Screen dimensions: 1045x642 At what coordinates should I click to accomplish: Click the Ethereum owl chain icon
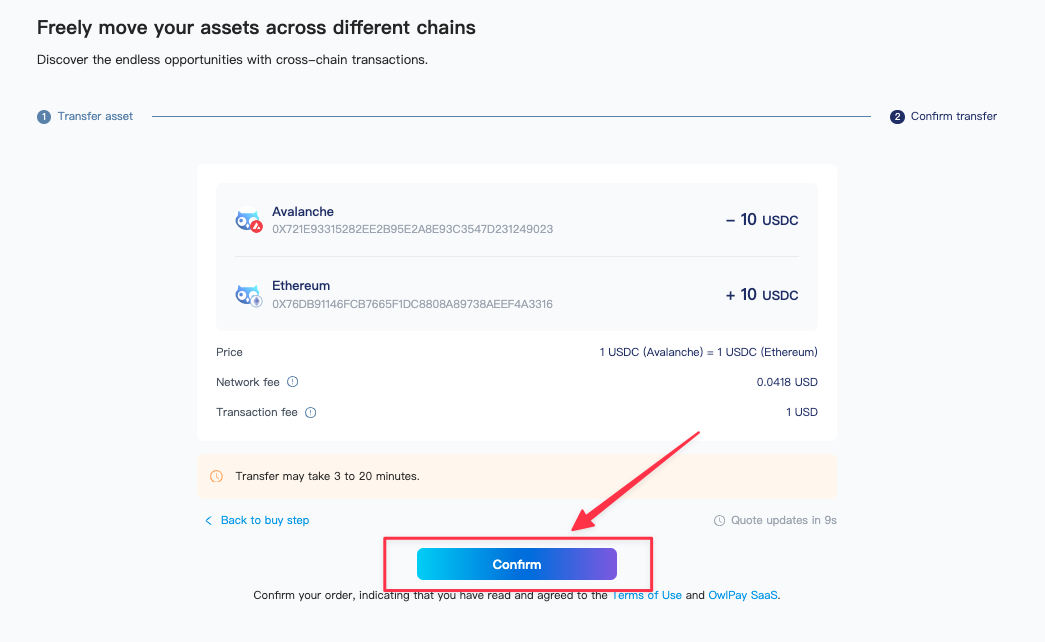coord(248,294)
